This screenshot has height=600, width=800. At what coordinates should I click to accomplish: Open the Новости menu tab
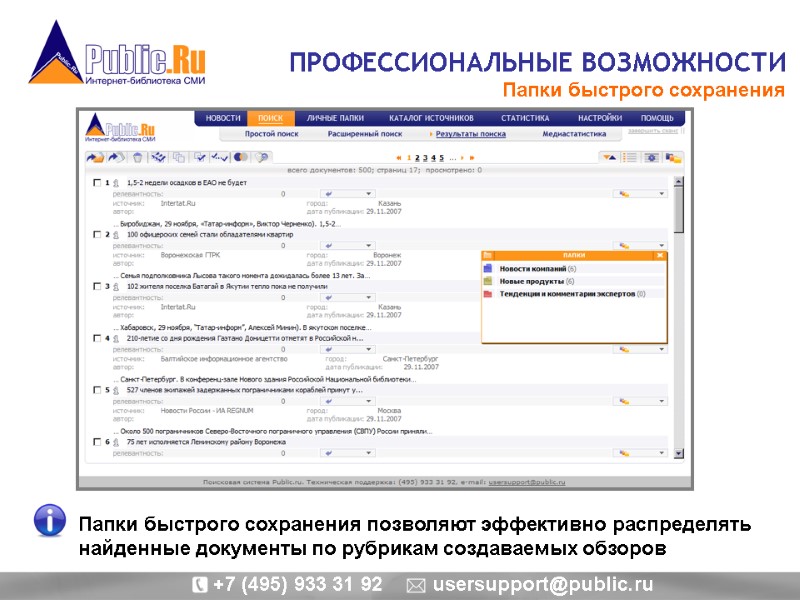point(223,118)
